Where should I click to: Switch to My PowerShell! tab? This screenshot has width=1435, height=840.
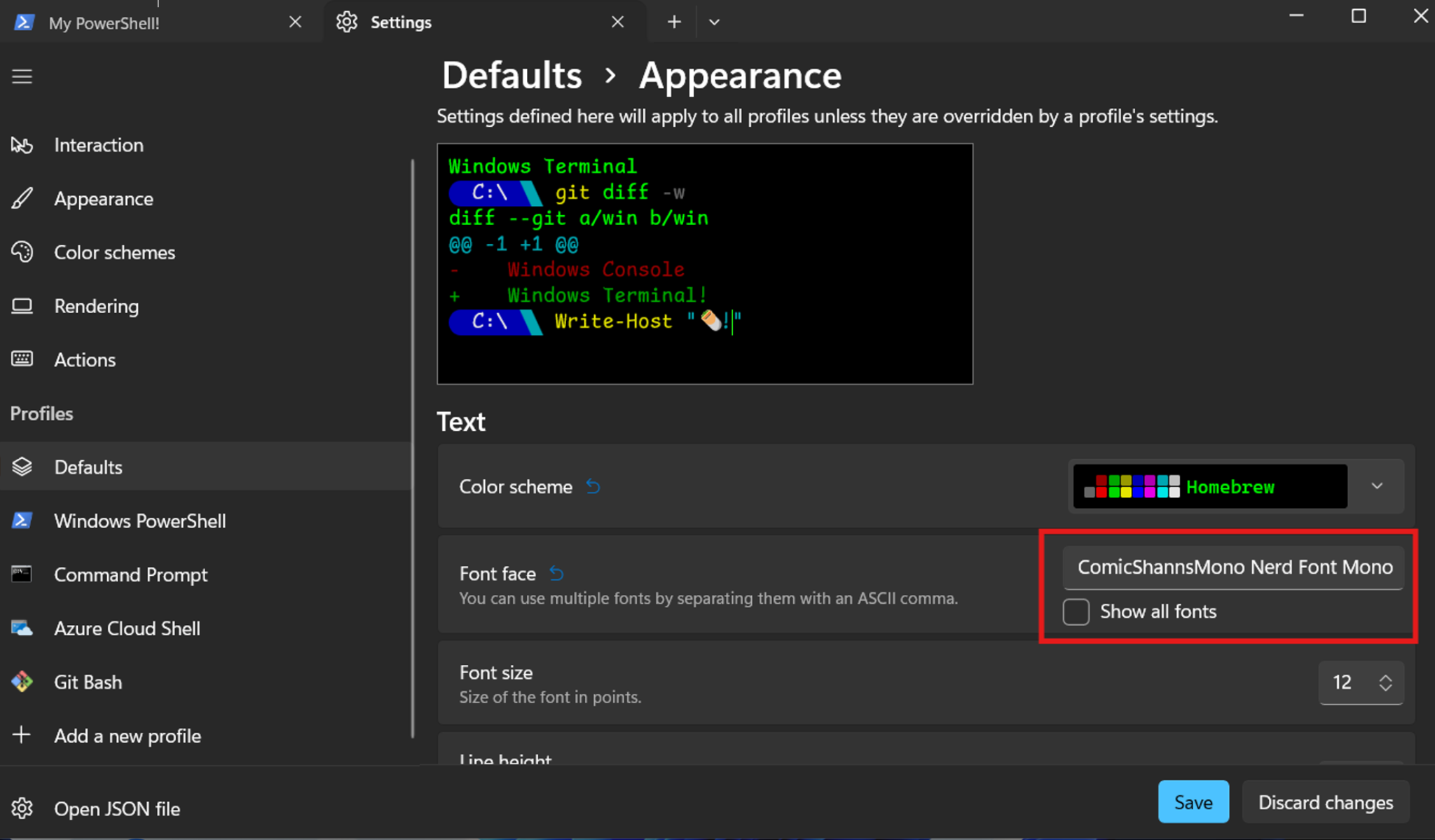coord(104,22)
